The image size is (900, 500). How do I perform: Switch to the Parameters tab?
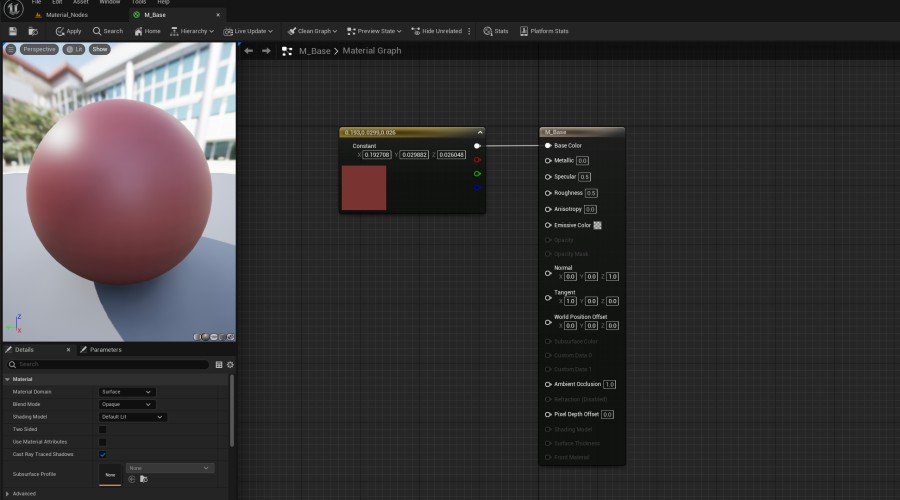point(101,350)
